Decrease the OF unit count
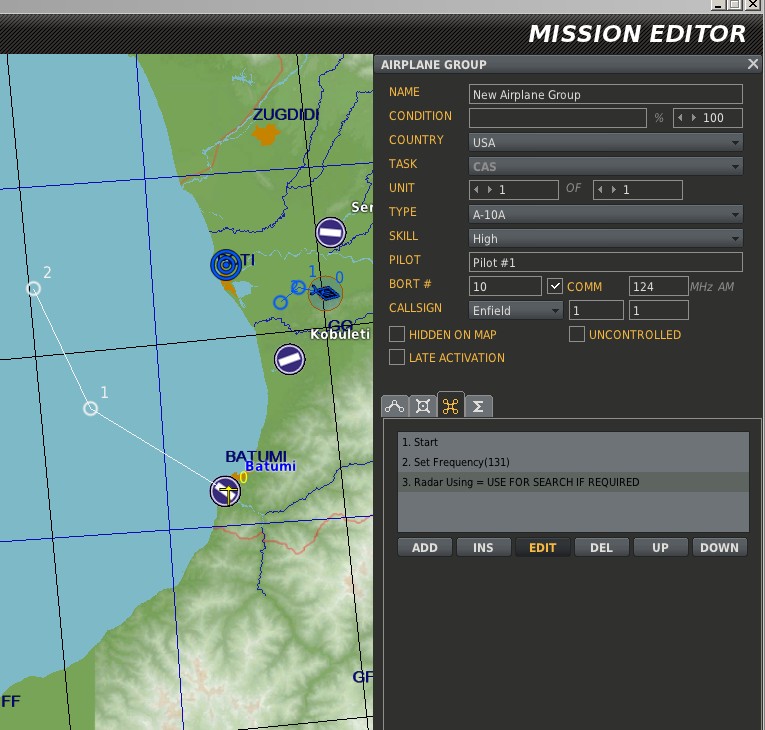 point(601,189)
